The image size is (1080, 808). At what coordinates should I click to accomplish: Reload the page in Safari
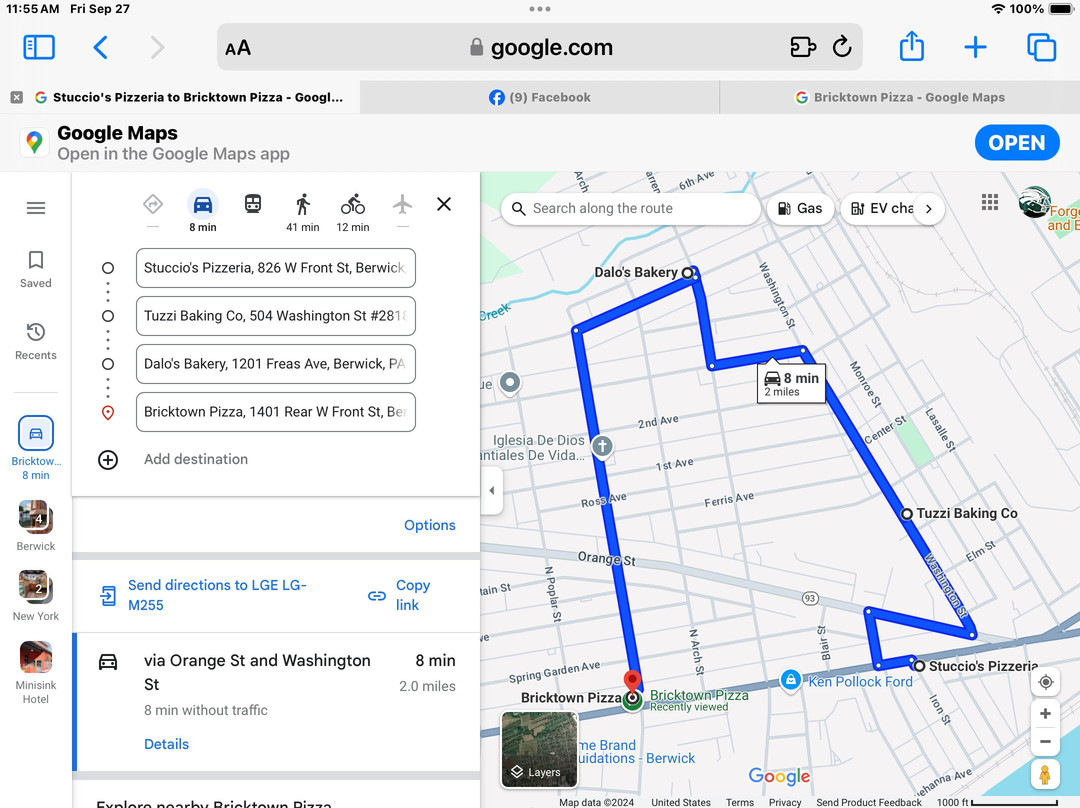[x=842, y=47]
